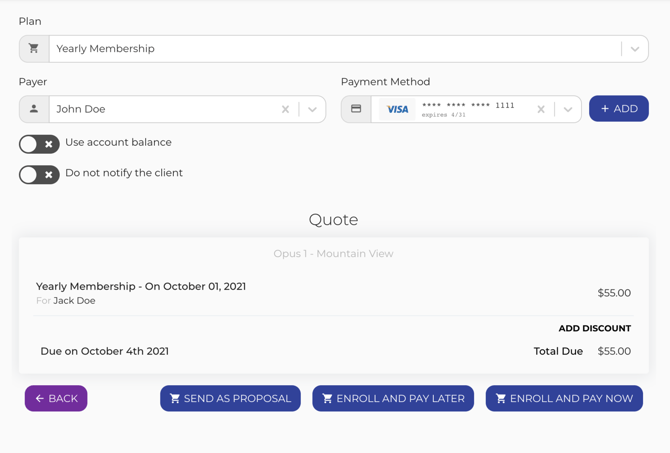Click the ADD DISCOUNT link
The width and height of the screenshot is (670, 453).
tap(595, 328)
